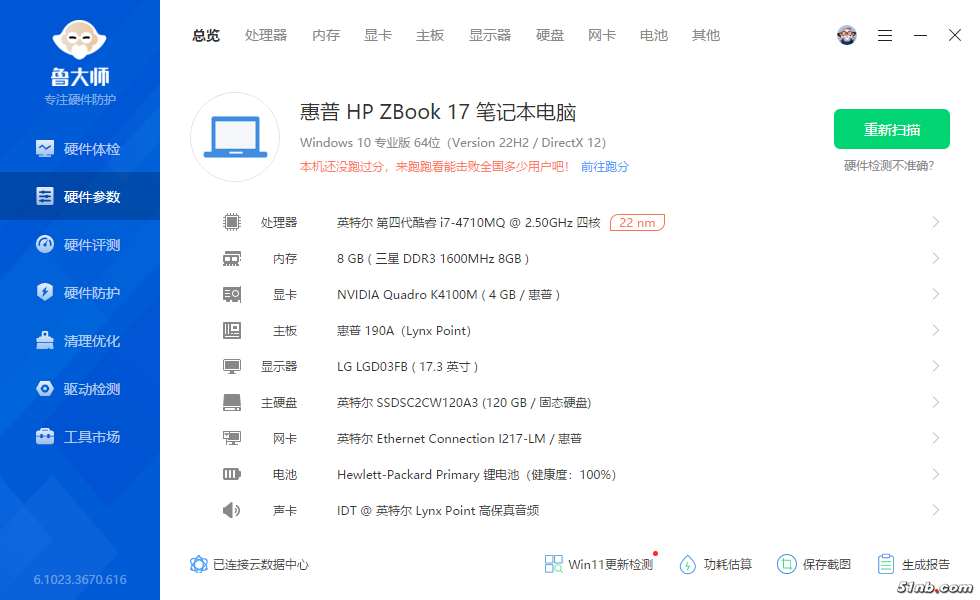Screen dimensions: 980x600
Task: Open 硬件防护 in the sidebar
Action: [x=79, y=292]
